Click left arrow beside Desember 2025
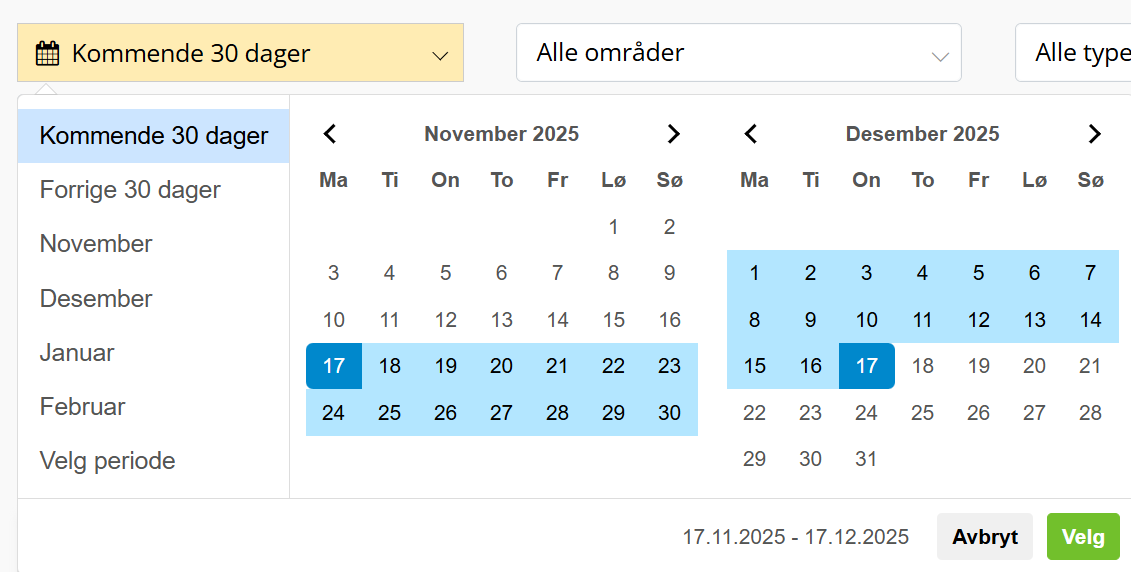Image resolution: width=1131 pixels, height=572 pixels. [x=752, y=134]
